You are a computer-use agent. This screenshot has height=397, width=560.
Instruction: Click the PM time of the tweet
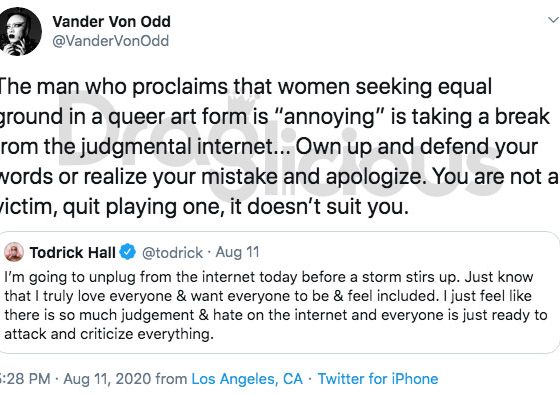pyautogui.click(x=25, y=379)
